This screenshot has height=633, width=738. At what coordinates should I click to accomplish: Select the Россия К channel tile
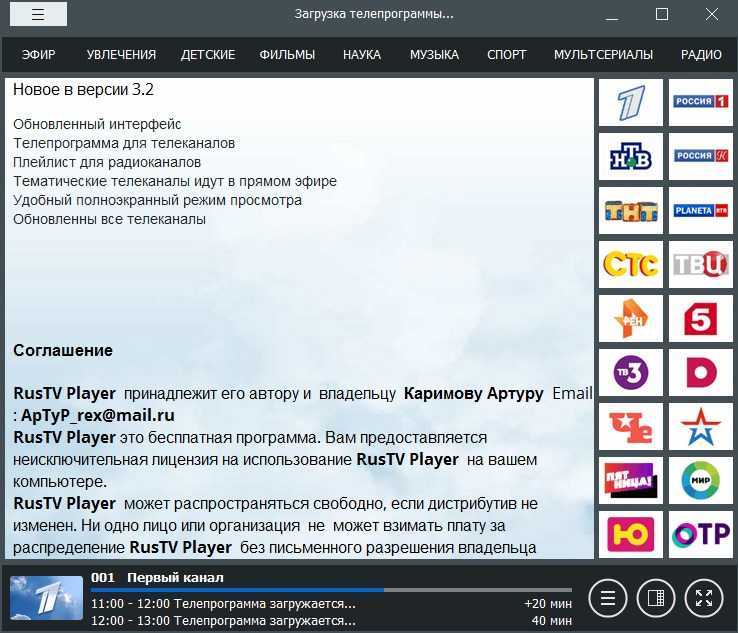tap(701, 156)
